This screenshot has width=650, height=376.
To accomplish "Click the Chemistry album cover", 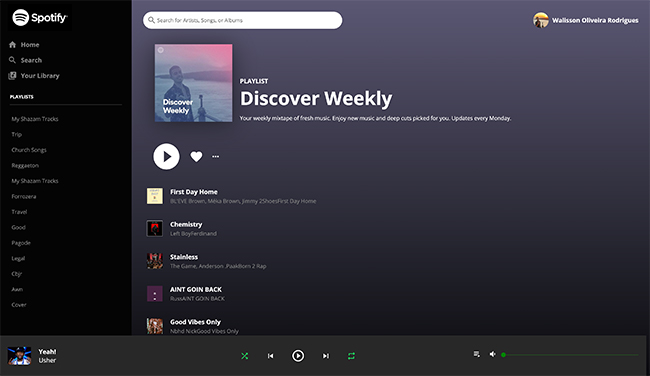I will pos(155,228).
